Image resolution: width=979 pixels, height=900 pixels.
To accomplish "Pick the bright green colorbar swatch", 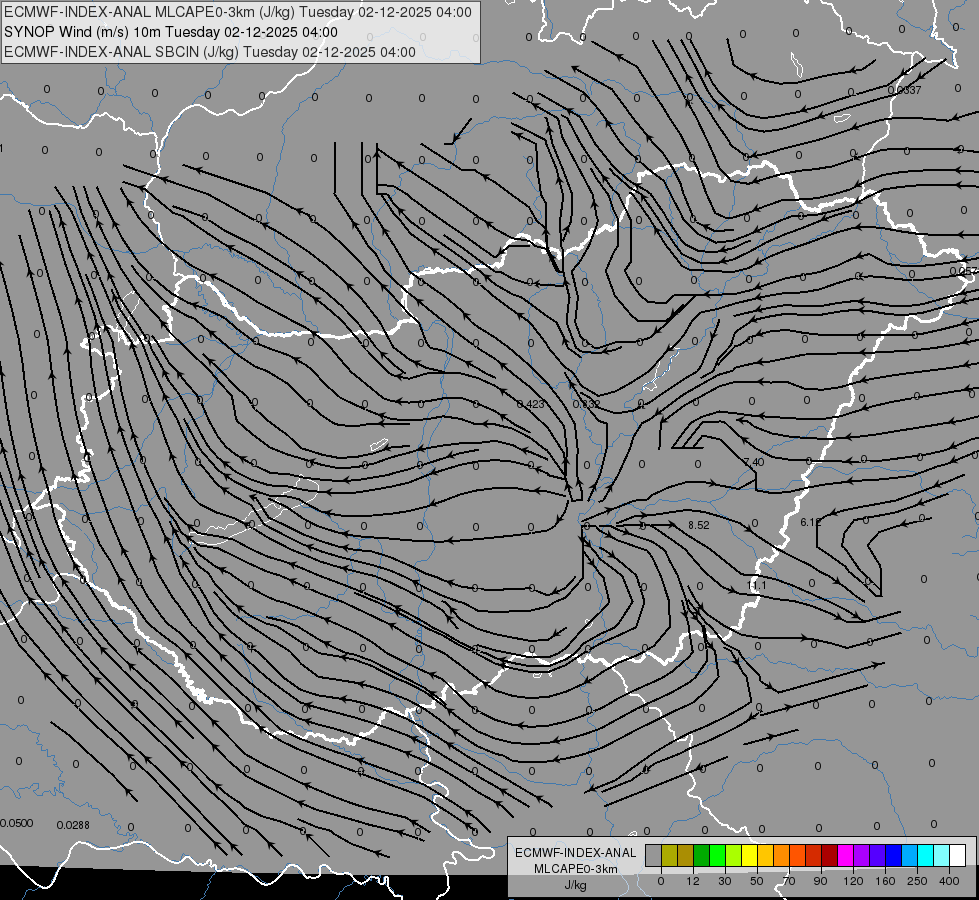I will [x=717, y=856].
